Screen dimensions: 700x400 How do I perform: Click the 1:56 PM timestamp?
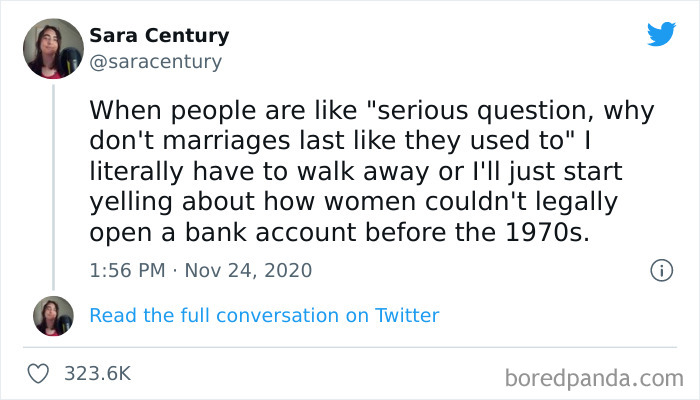127,270
